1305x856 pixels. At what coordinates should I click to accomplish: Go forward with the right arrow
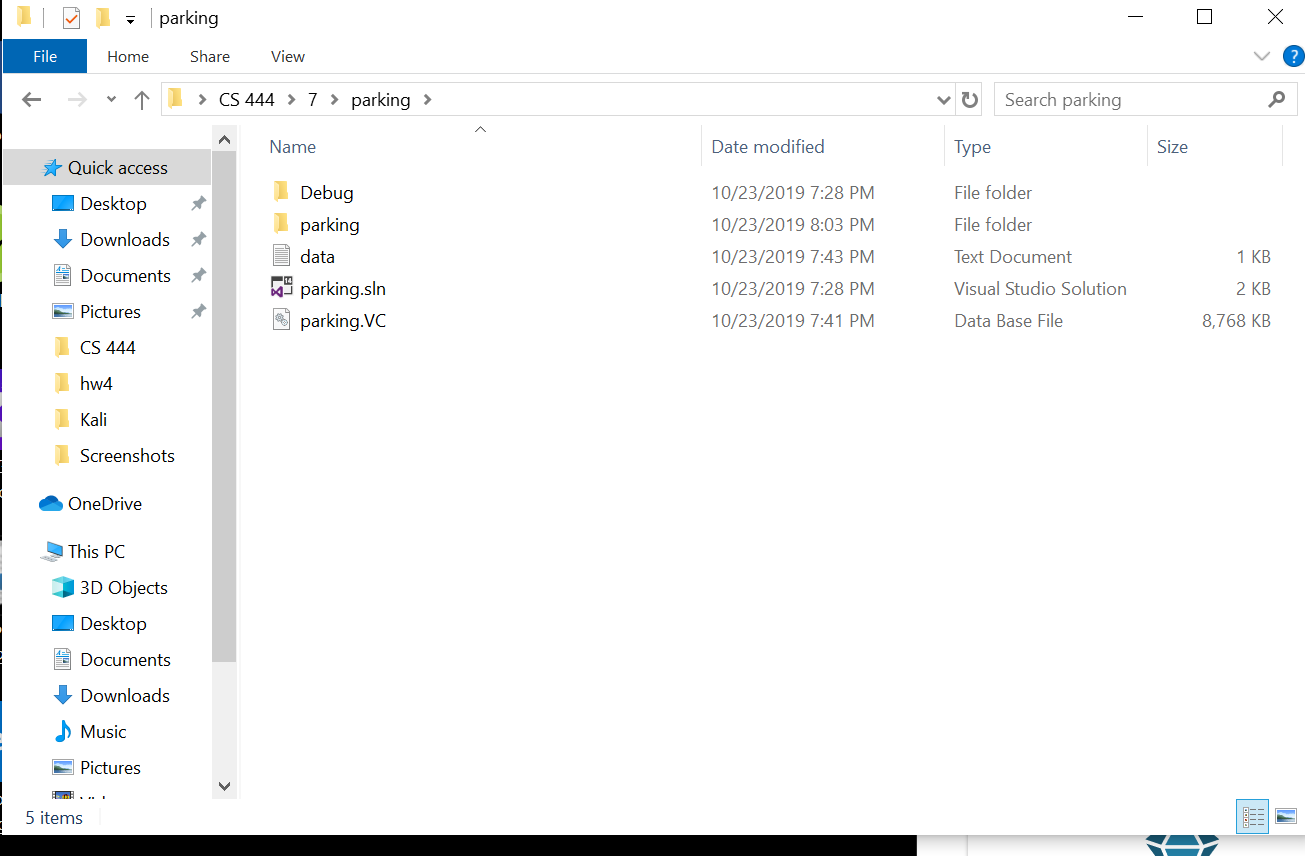(x=76, y=99)
